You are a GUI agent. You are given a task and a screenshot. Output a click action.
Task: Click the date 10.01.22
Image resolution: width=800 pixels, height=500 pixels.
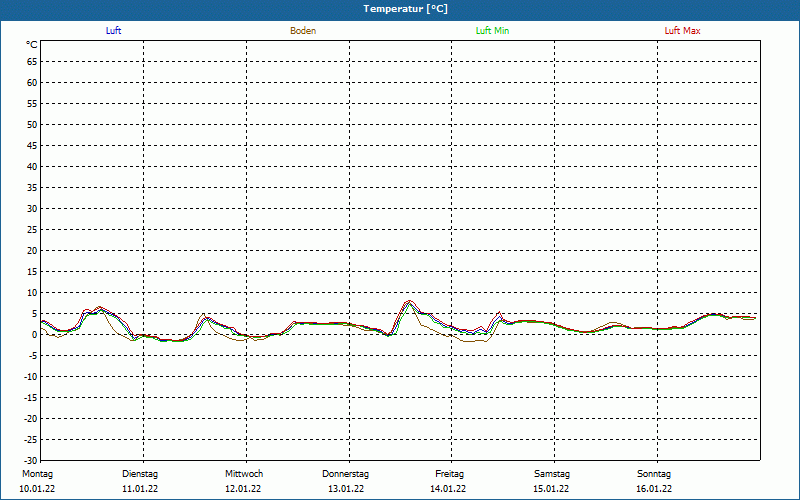(37, 489)
